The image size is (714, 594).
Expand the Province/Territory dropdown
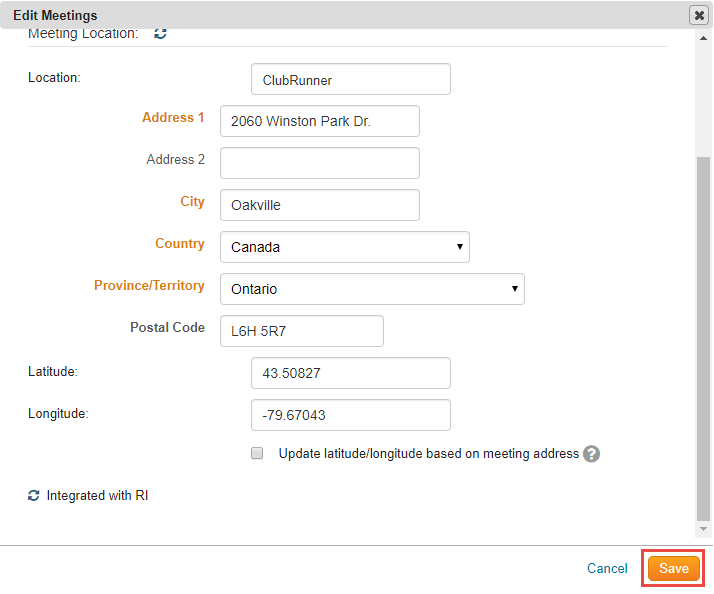click(371, 289)
